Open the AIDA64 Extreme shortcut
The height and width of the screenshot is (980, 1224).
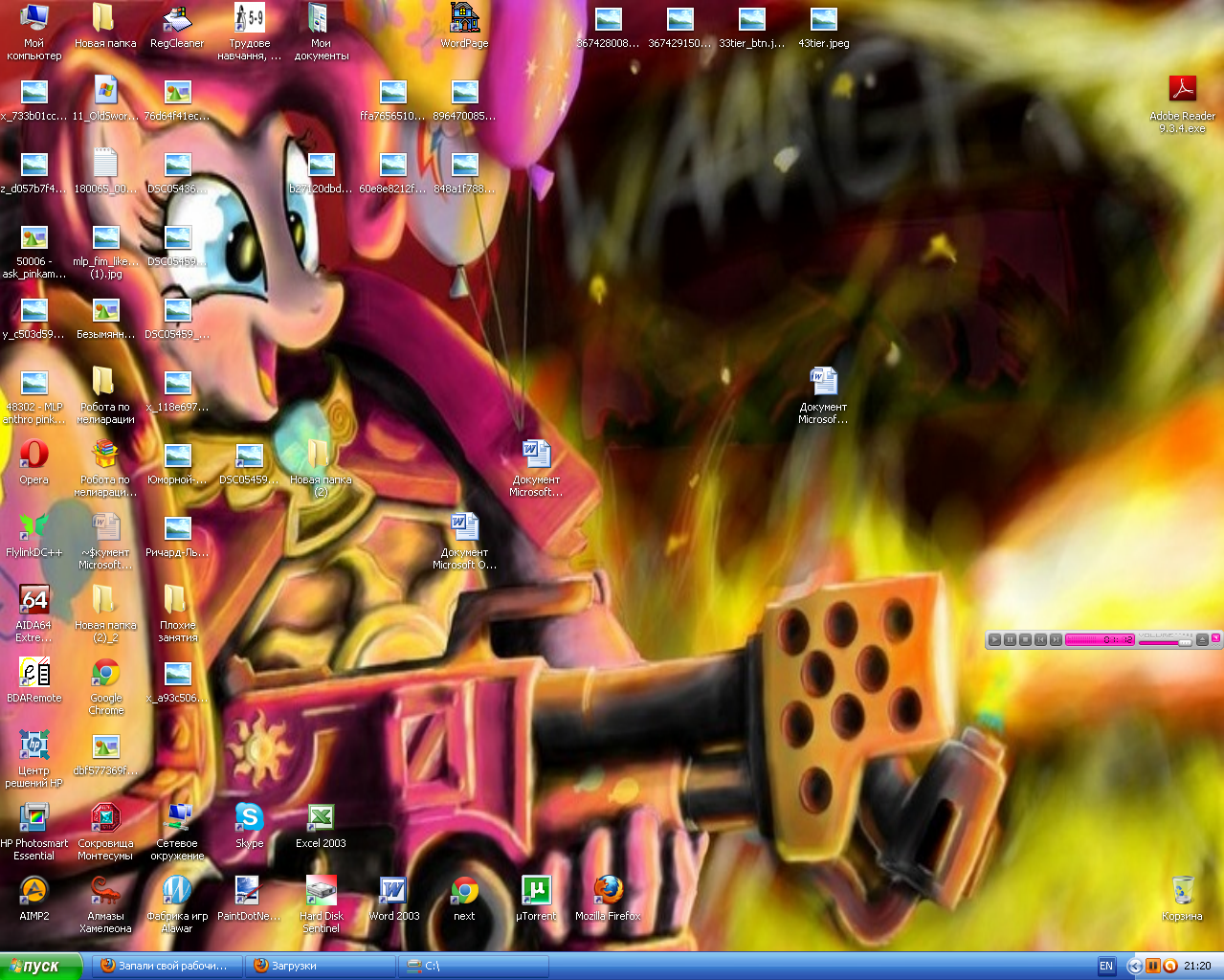[33, 613]
